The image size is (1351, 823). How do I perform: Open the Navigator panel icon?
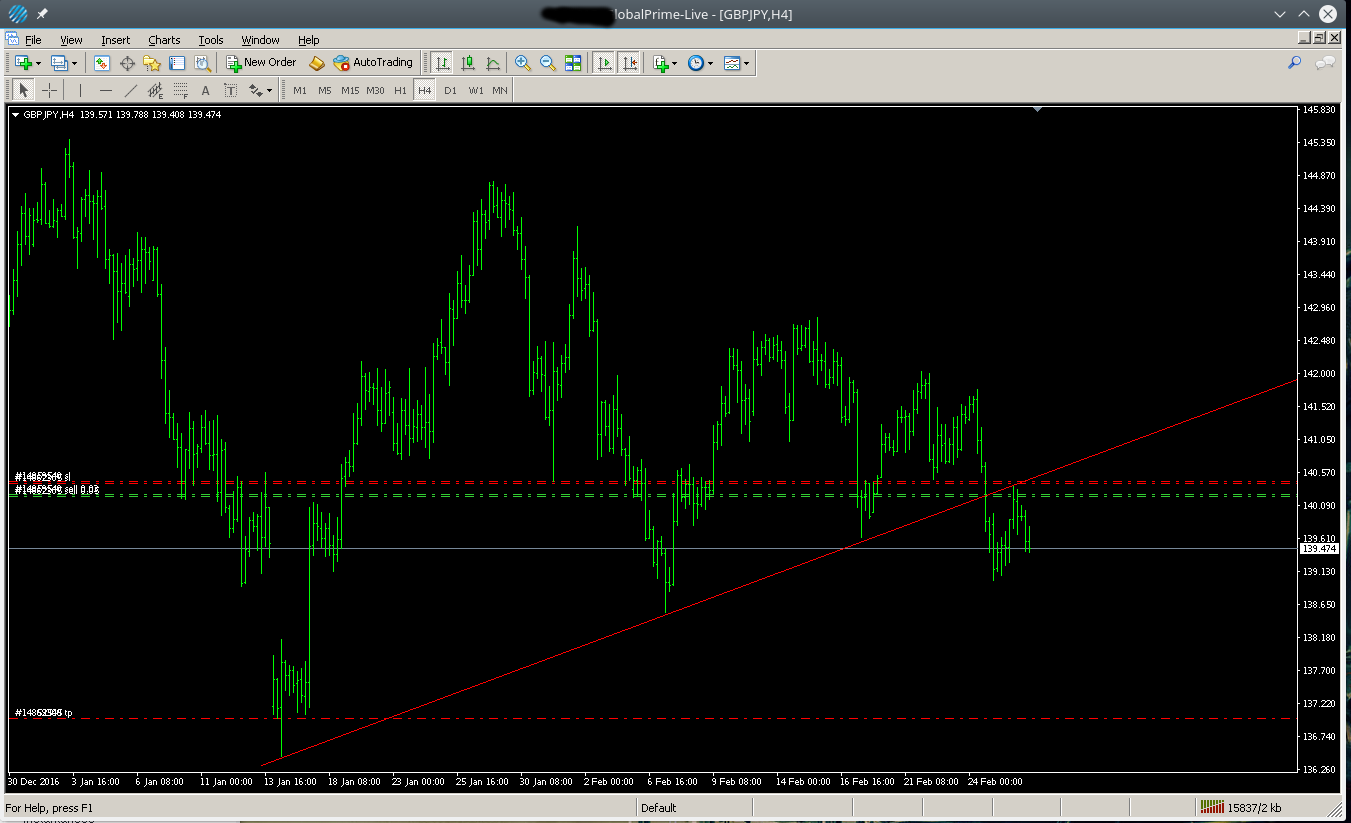tap(152, 62)
